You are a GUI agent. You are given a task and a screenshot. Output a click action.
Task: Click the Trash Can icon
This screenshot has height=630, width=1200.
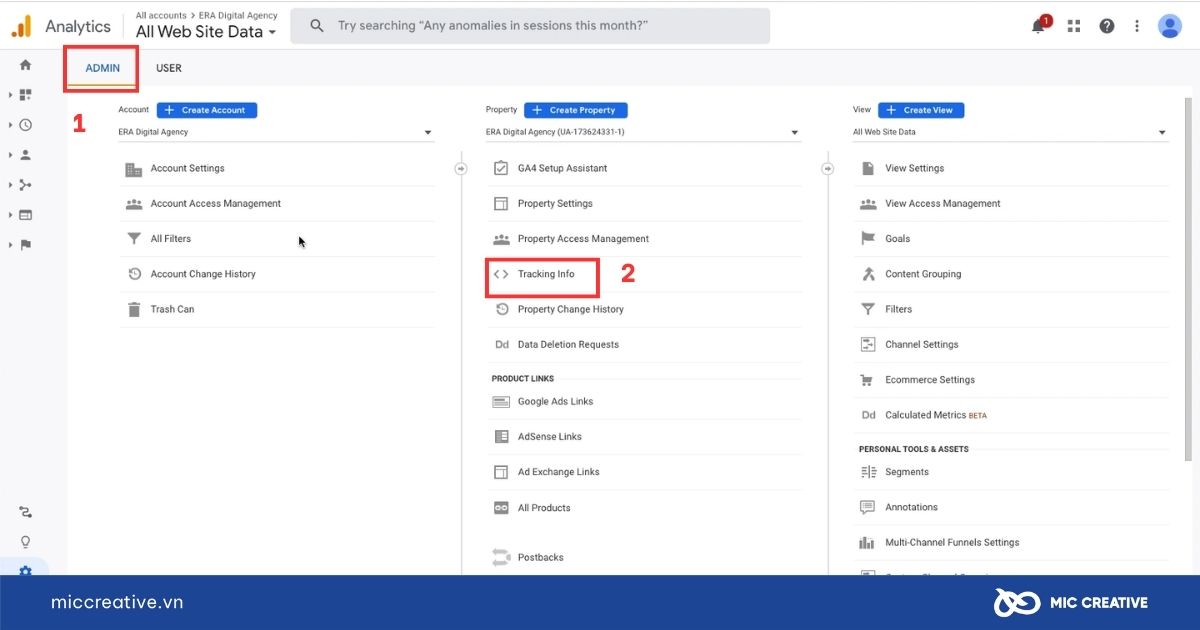[133, 310]
